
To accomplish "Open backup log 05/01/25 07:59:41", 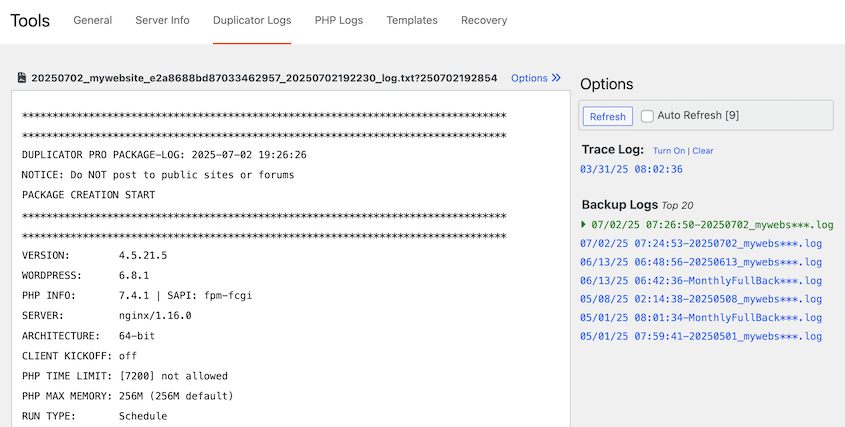I will point(701,336).
